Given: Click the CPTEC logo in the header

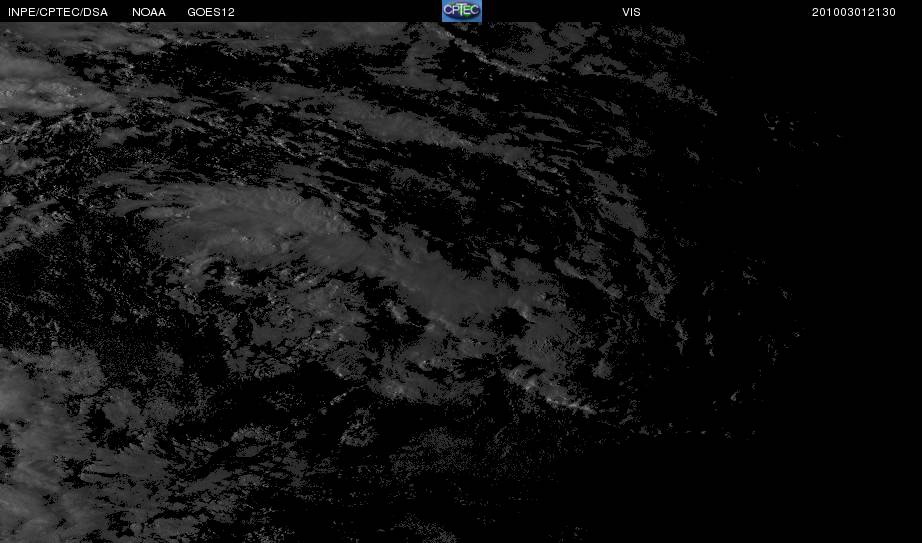Looking at the screenshot, I should point(462,11).
